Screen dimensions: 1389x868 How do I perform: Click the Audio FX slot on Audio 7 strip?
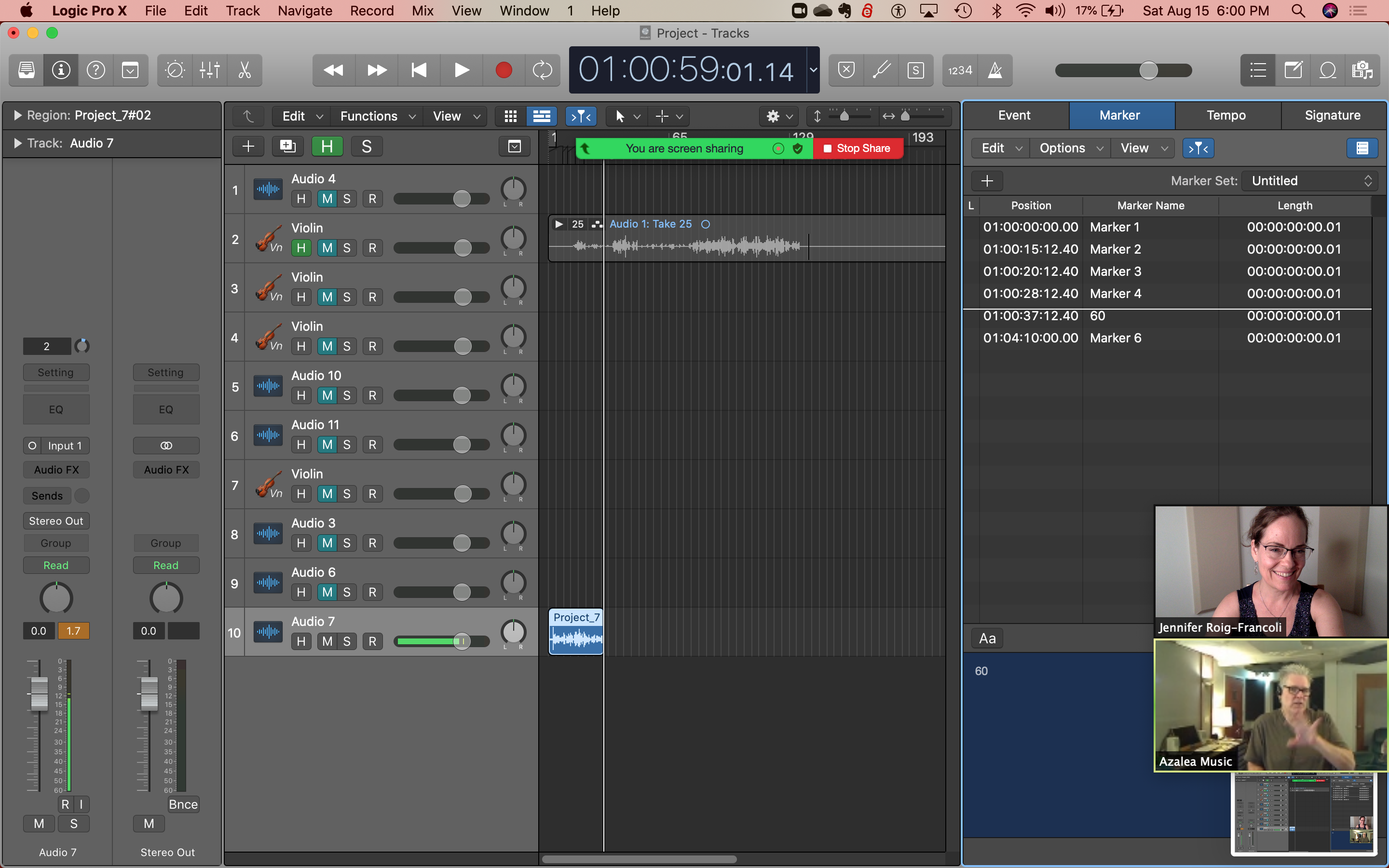tap(56, 470)
